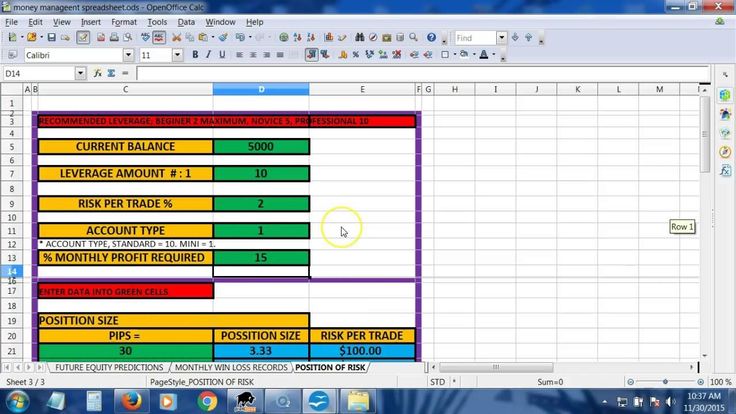This screenshot has height=414, width=736.
Task: Click the Find toolbar search field
Action: point(478,38)
